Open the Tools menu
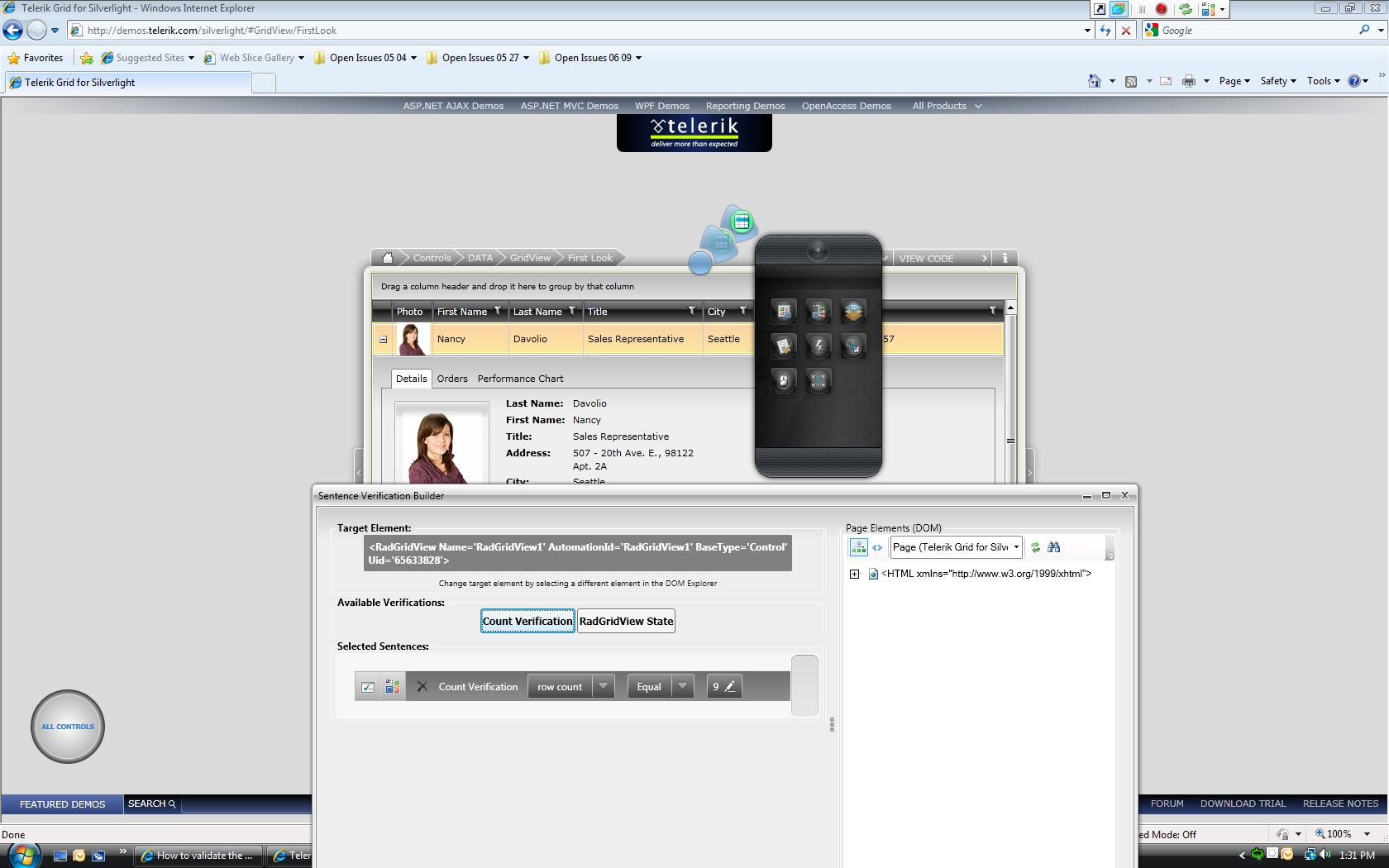The width and height of the screenshot is (1389, 868). (x=1323, y=81)
